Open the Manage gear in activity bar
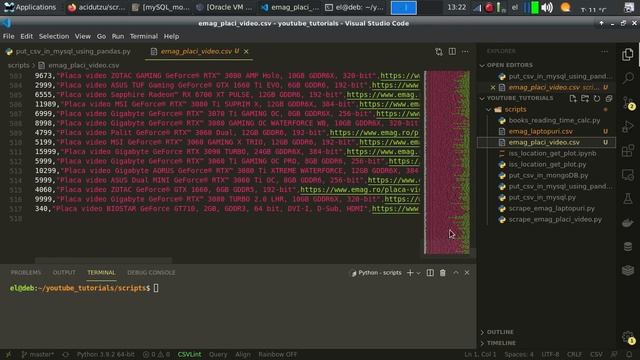 point(628,337)
